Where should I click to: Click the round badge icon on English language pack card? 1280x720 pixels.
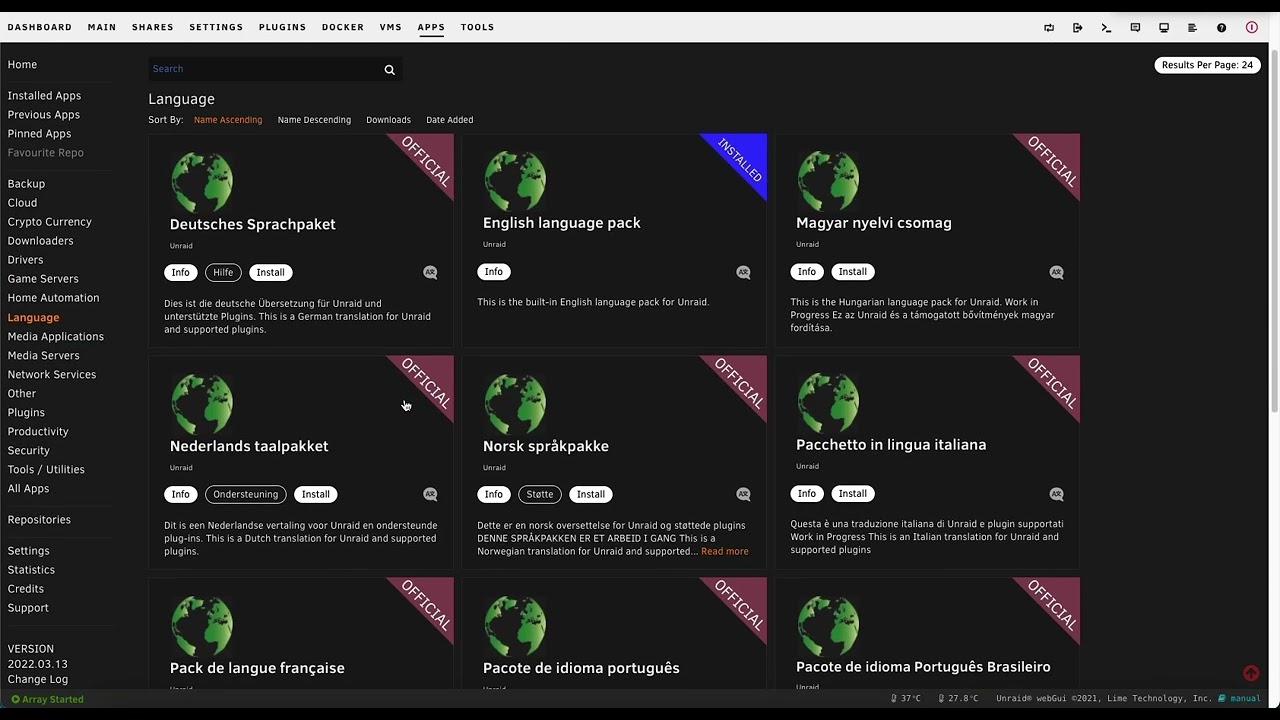(743, 272)
